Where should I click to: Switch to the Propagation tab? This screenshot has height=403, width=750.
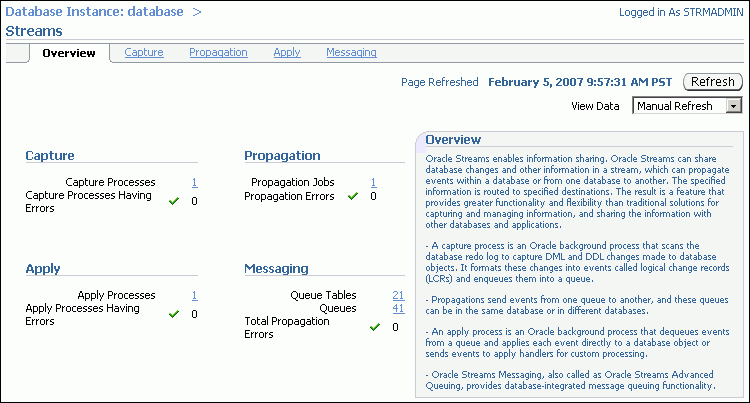pos(218,52)
